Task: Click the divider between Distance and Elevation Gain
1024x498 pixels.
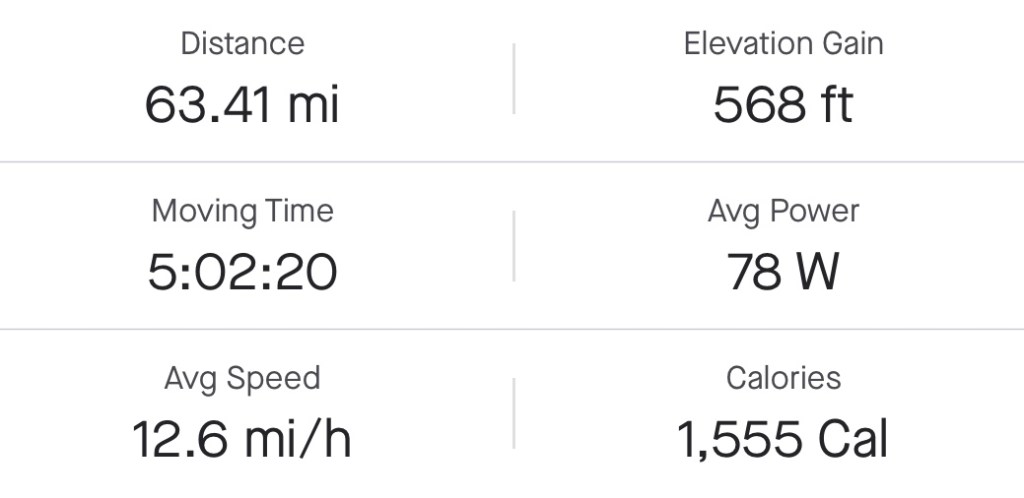Action: click(514, 78)
